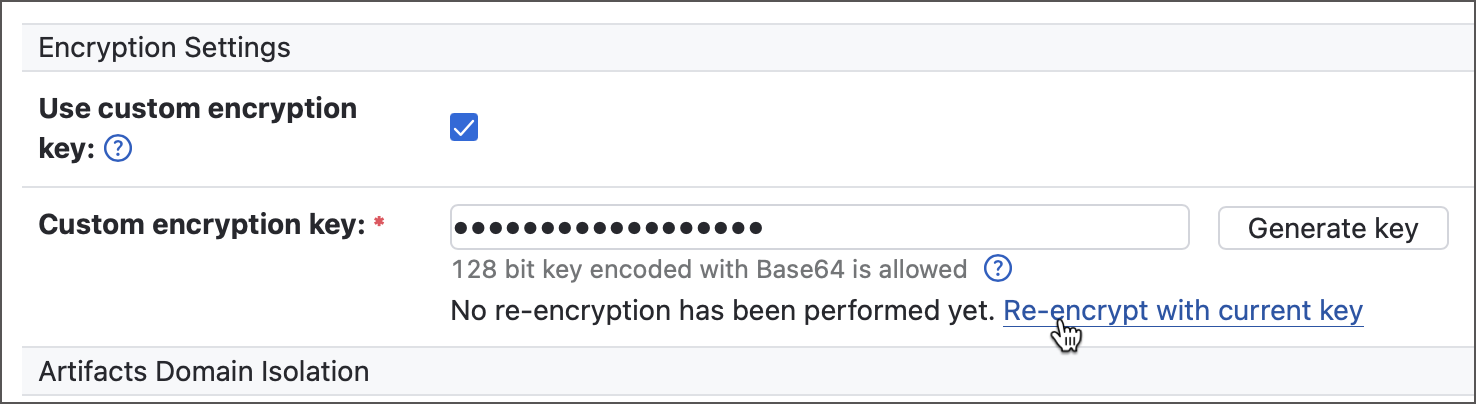Generate a new custom encryption key
The height and width of the screenshot is (404, 1476).
click(x=1332, y=228)
